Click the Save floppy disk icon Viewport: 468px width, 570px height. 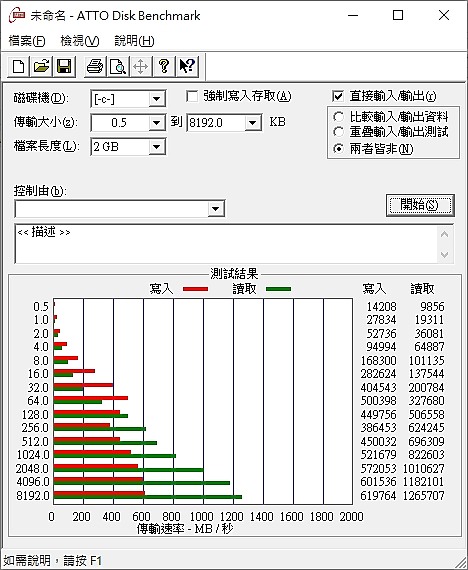(64, 67)
